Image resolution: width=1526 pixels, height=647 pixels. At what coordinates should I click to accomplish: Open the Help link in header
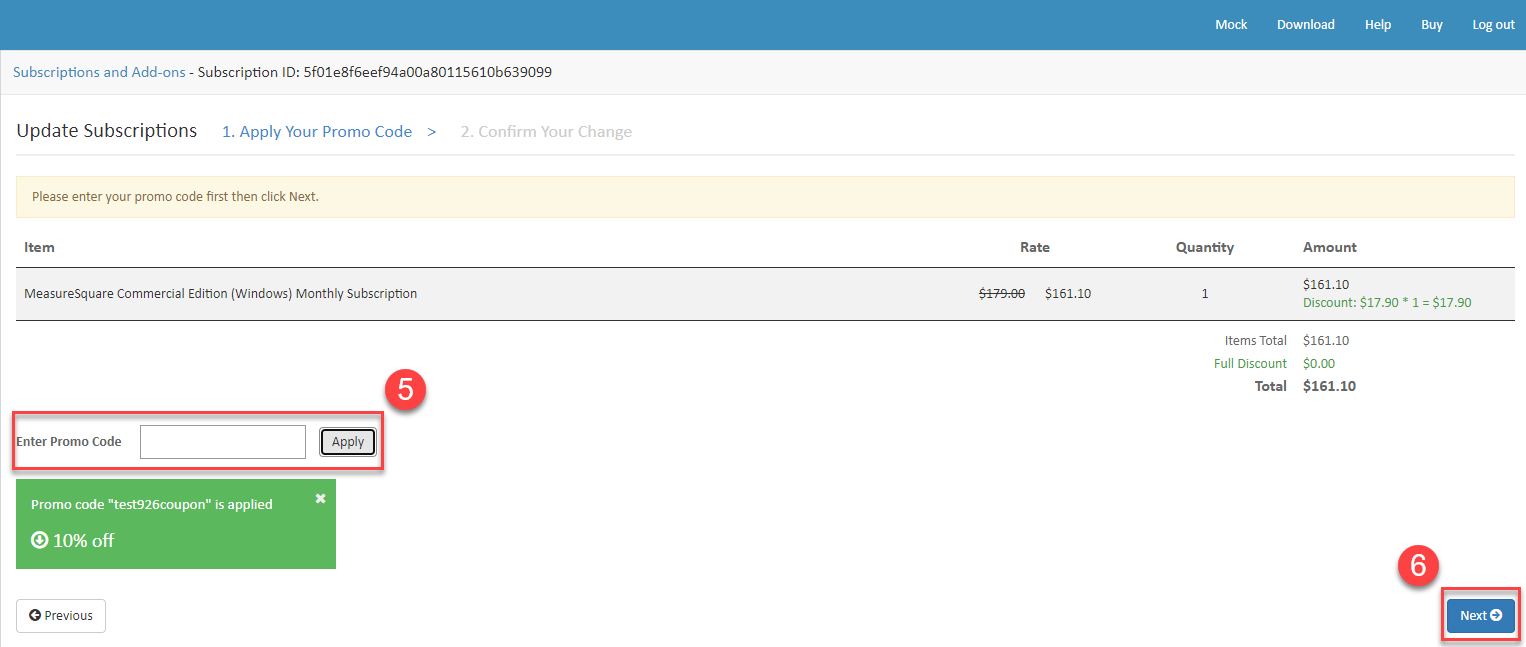pyautogui.click(x=1378, y=25)
